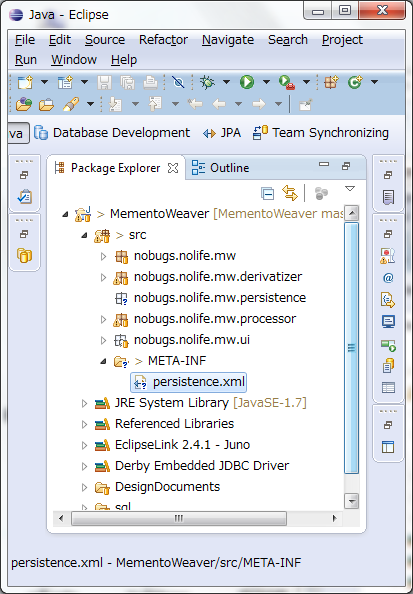Toggle Skip All Breakpoints icon
The image size is (413, 594).
point(178,82)
